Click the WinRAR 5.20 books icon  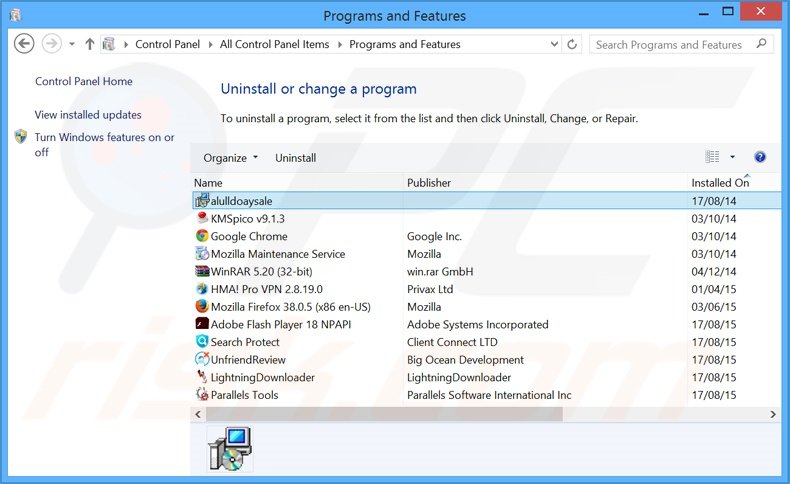tap(202, 271)
